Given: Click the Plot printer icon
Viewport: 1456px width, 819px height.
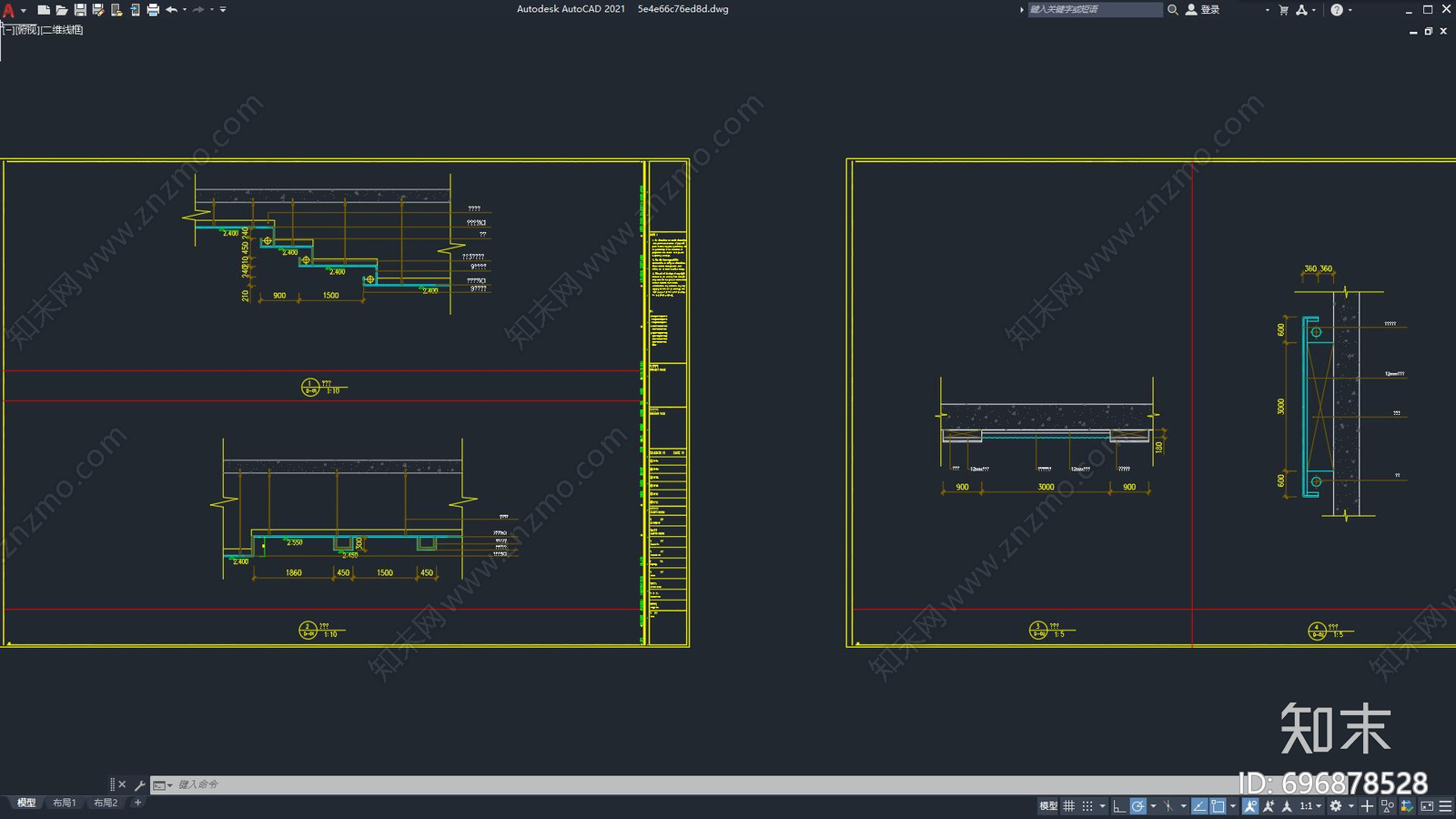Looking at the screenshot, I should point(153,10).
